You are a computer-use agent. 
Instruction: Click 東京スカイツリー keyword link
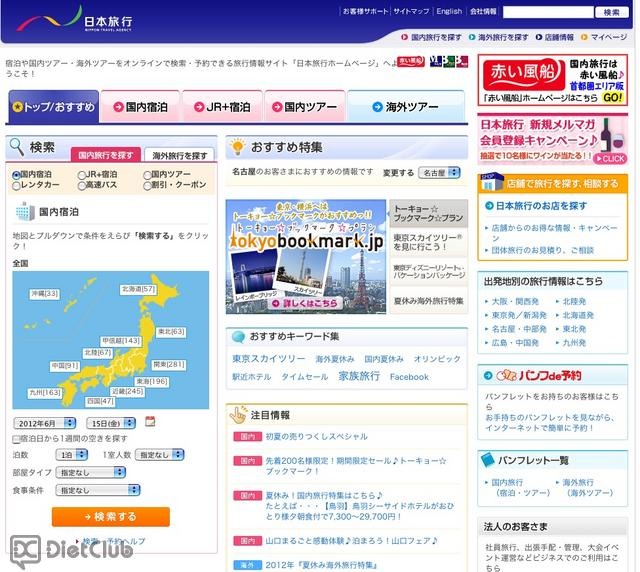point(268,358)
